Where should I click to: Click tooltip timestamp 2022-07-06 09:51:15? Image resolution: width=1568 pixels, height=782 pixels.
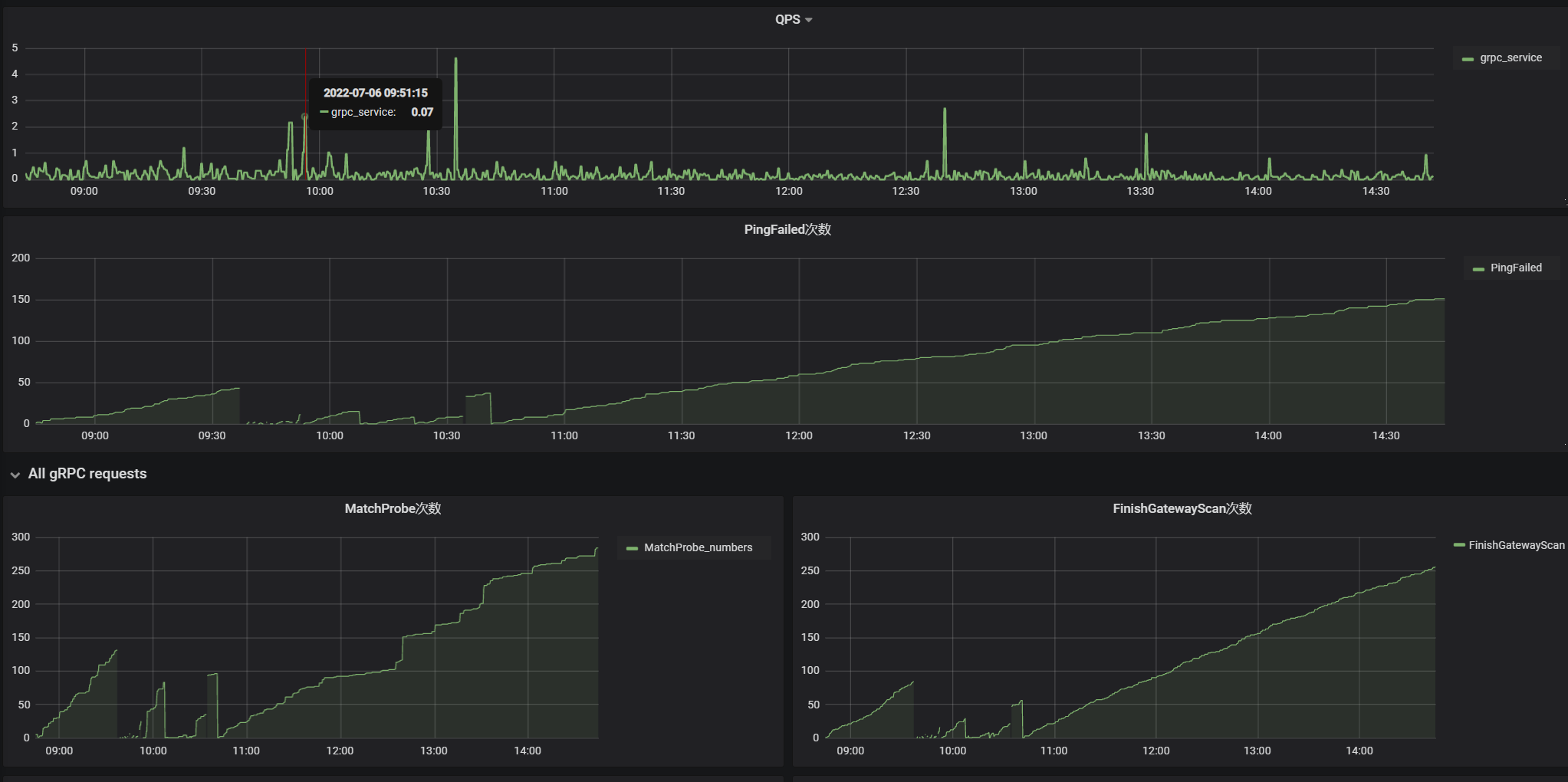pyautogui.click(x=376, y=93)
